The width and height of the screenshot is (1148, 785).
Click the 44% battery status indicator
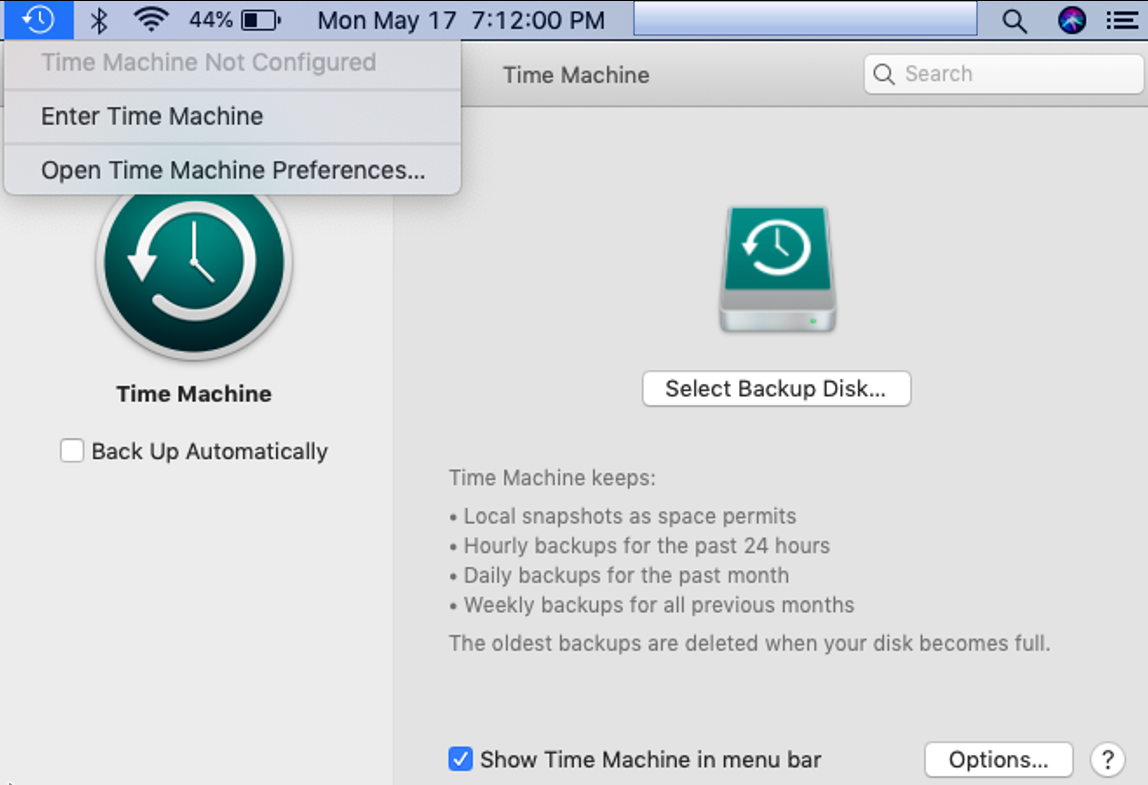tap(234, 20)
